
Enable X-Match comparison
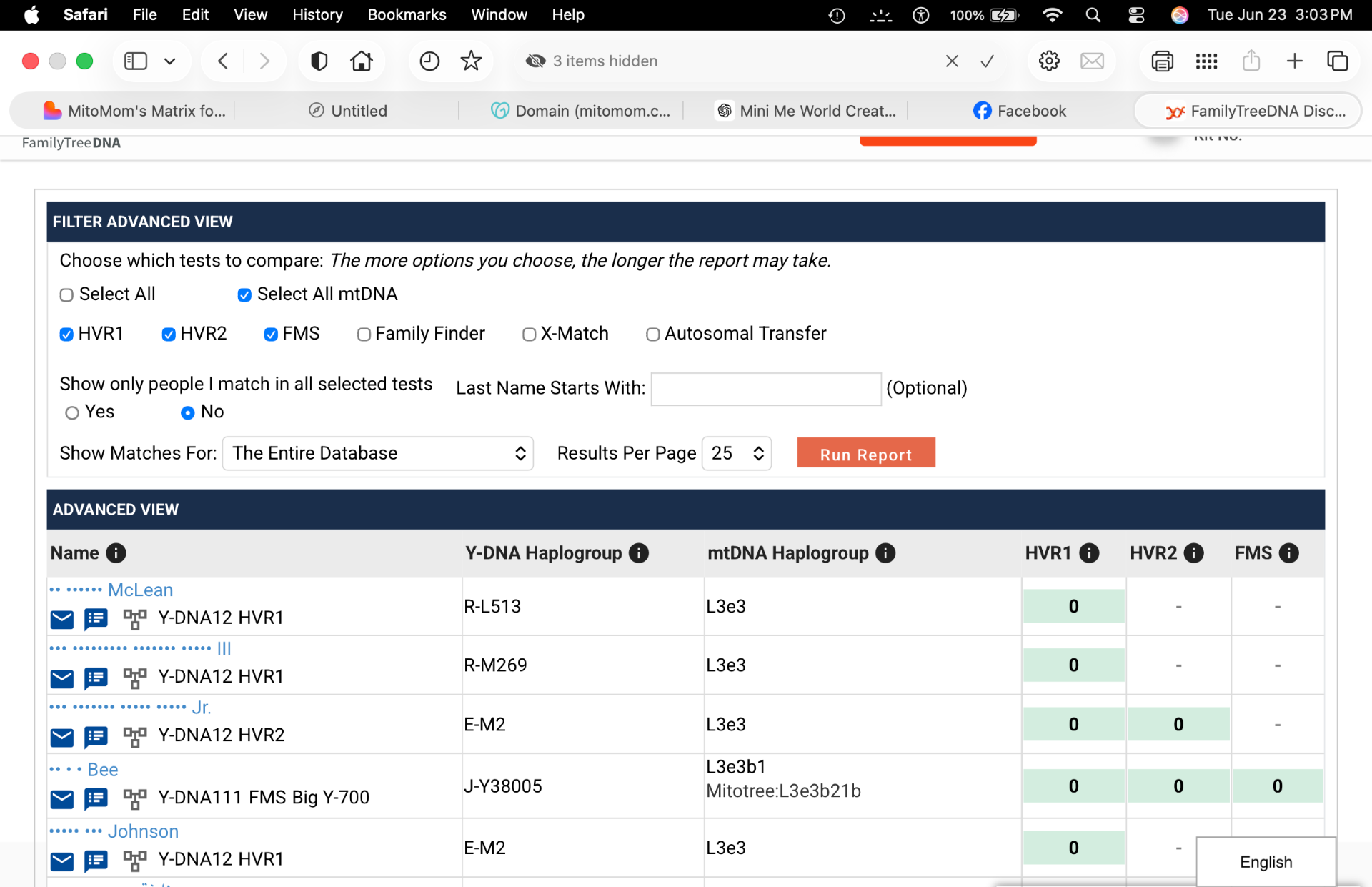coord(529,335)
